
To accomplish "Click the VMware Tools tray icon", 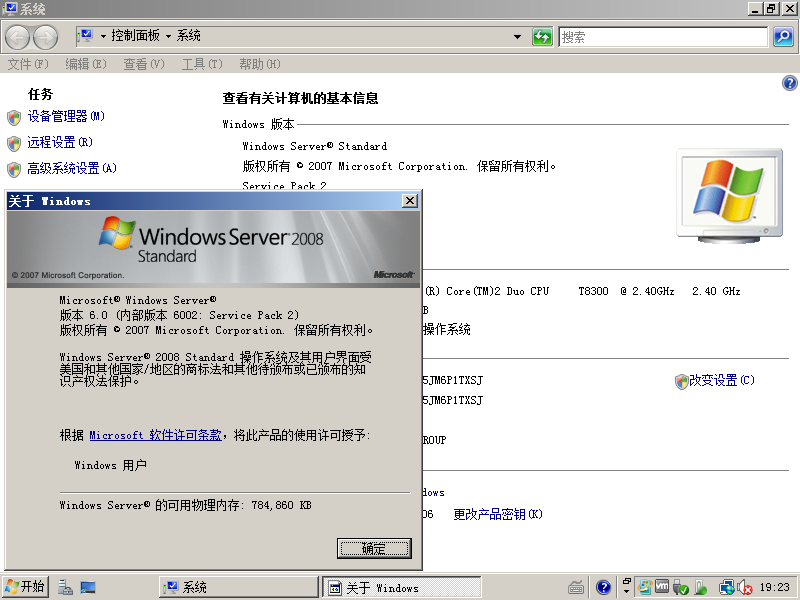I will pos(662,585).
